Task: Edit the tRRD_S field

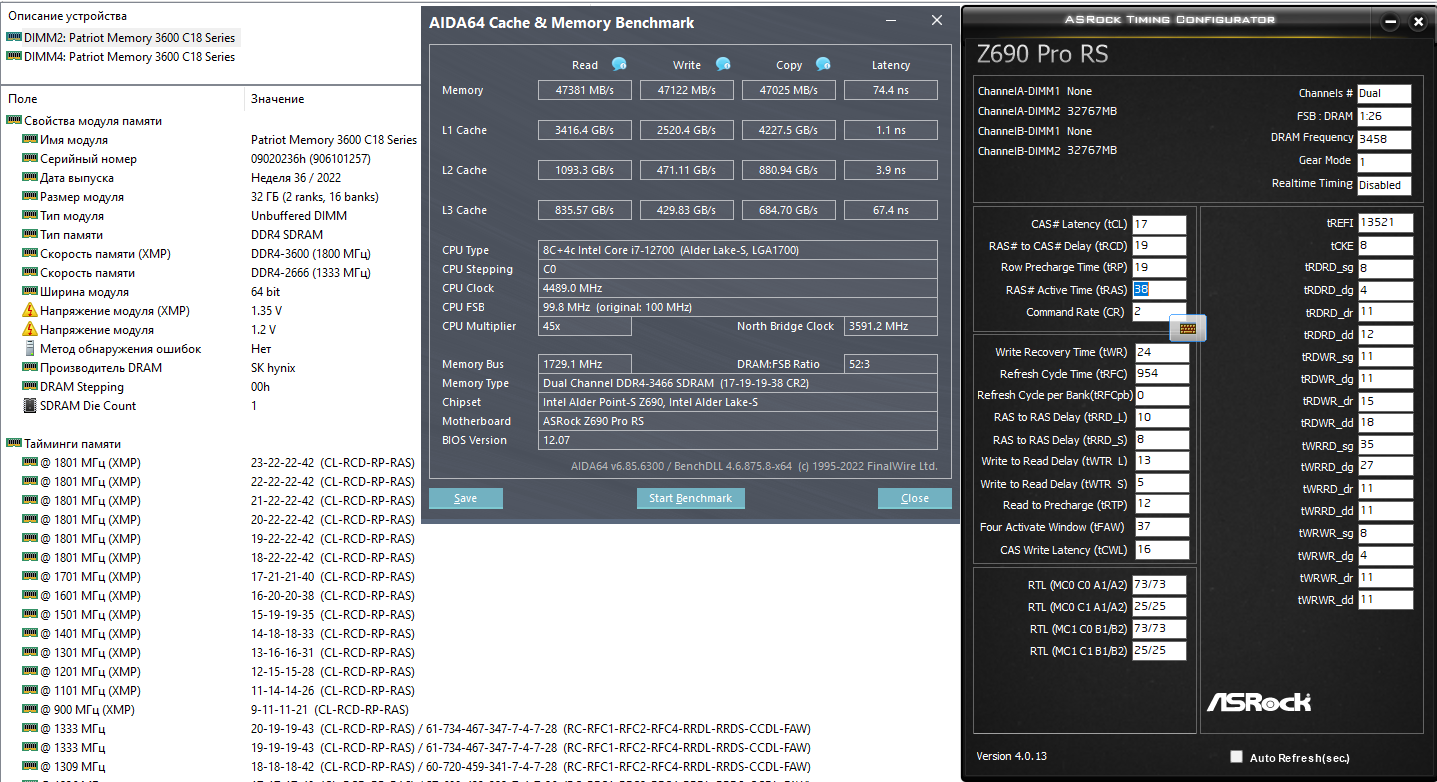Action: (x=1162, y=440)
